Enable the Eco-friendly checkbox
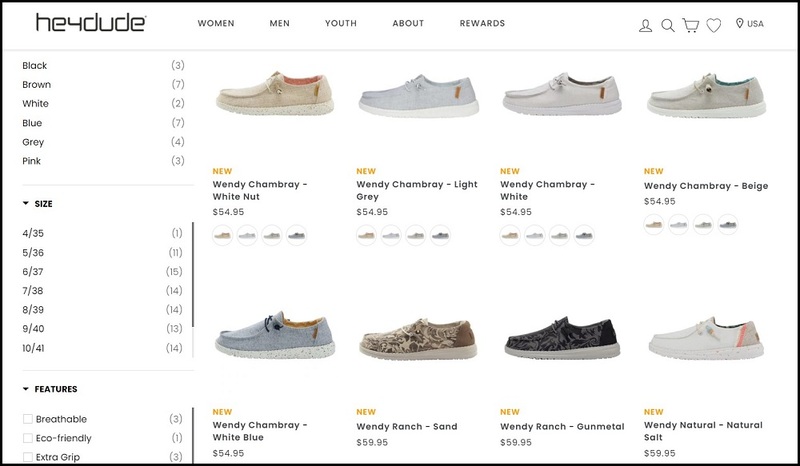Image resolution: width=800 pixels, height=466 pixels. pyautogui.click(x=28, y=438)
